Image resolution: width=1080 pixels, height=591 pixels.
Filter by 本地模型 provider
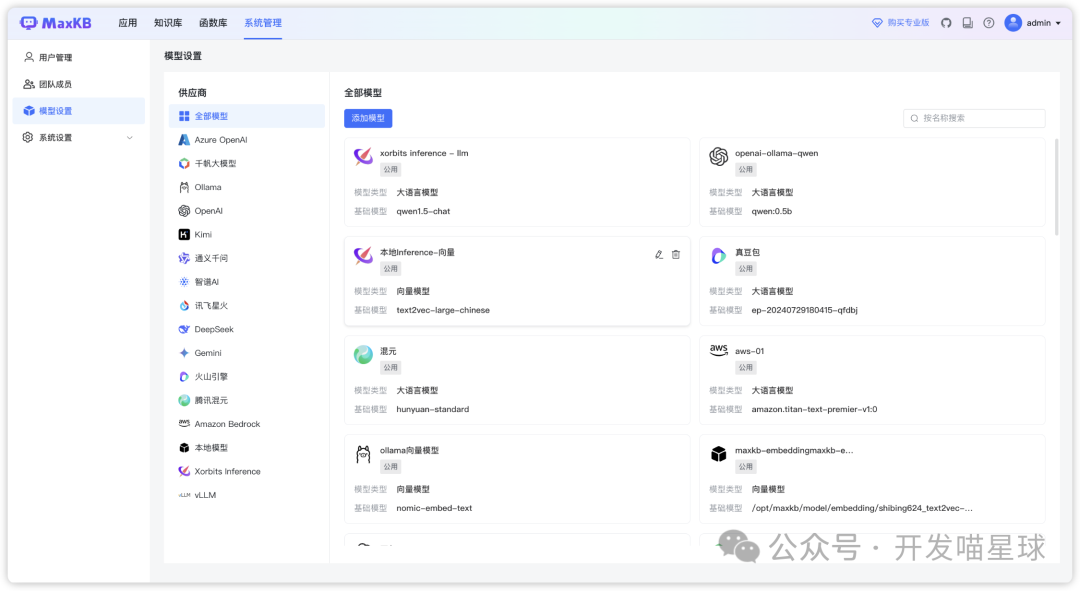(x=247, y=448)
